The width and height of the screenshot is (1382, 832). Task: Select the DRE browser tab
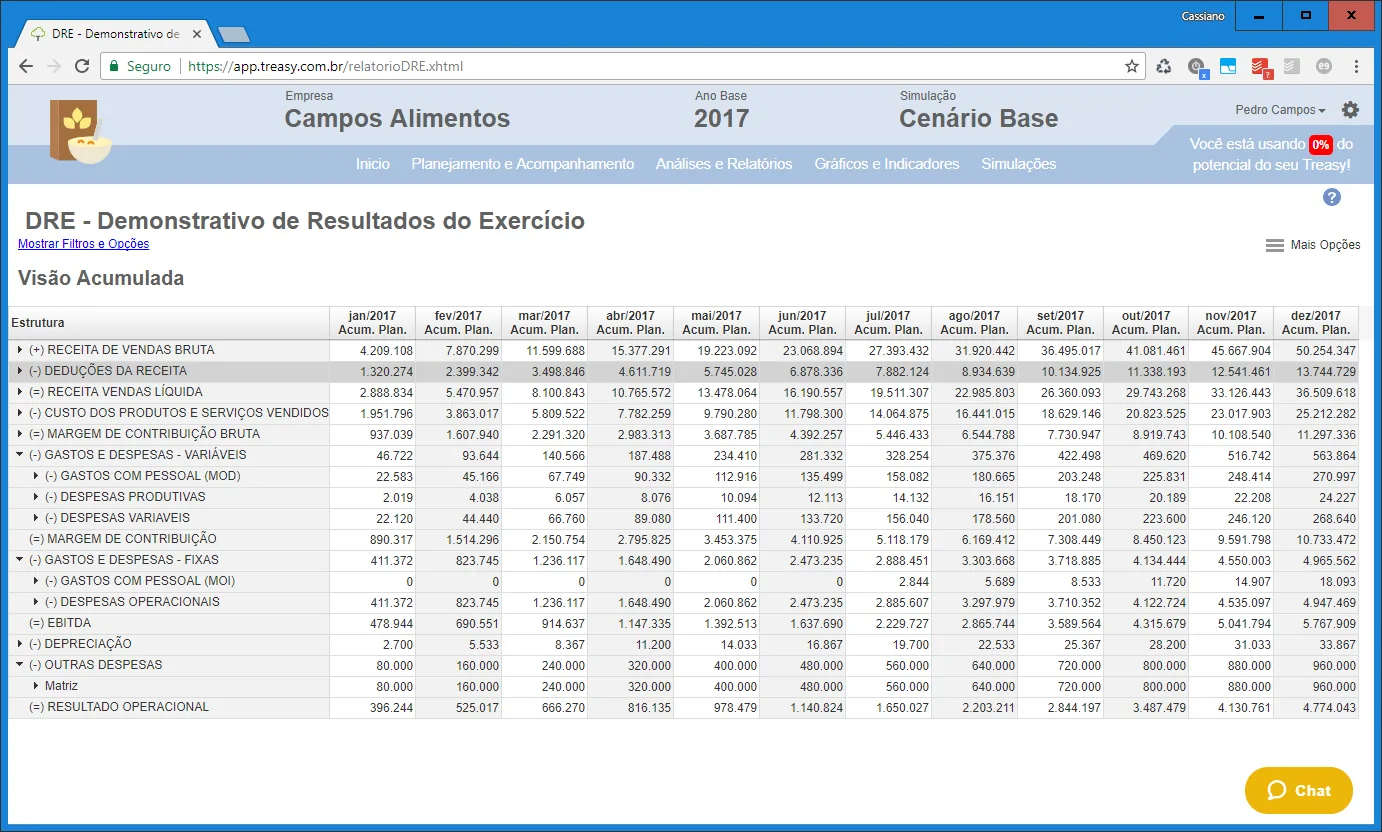tap(114, 34)
